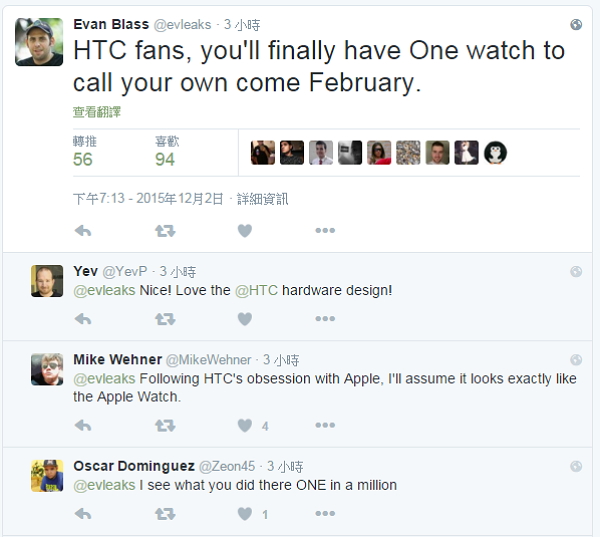
Task: Open the 詳細資訊 details link
Action: tap(263, 199)
